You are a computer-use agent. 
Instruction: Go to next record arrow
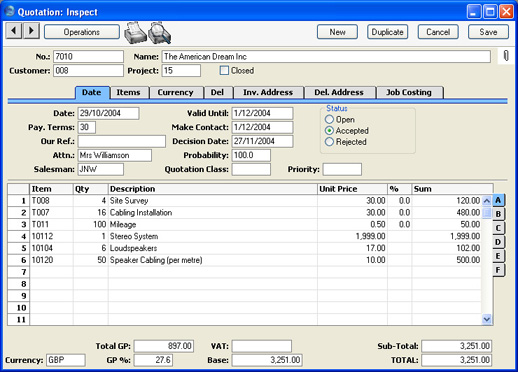[x=31, y=31]
